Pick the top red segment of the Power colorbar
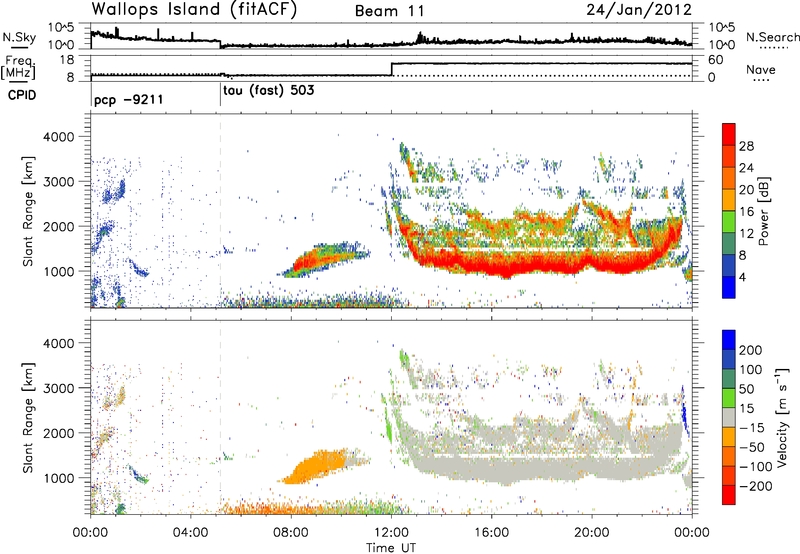800x554 pixels. pyautogui.click(x=728, y=135)
